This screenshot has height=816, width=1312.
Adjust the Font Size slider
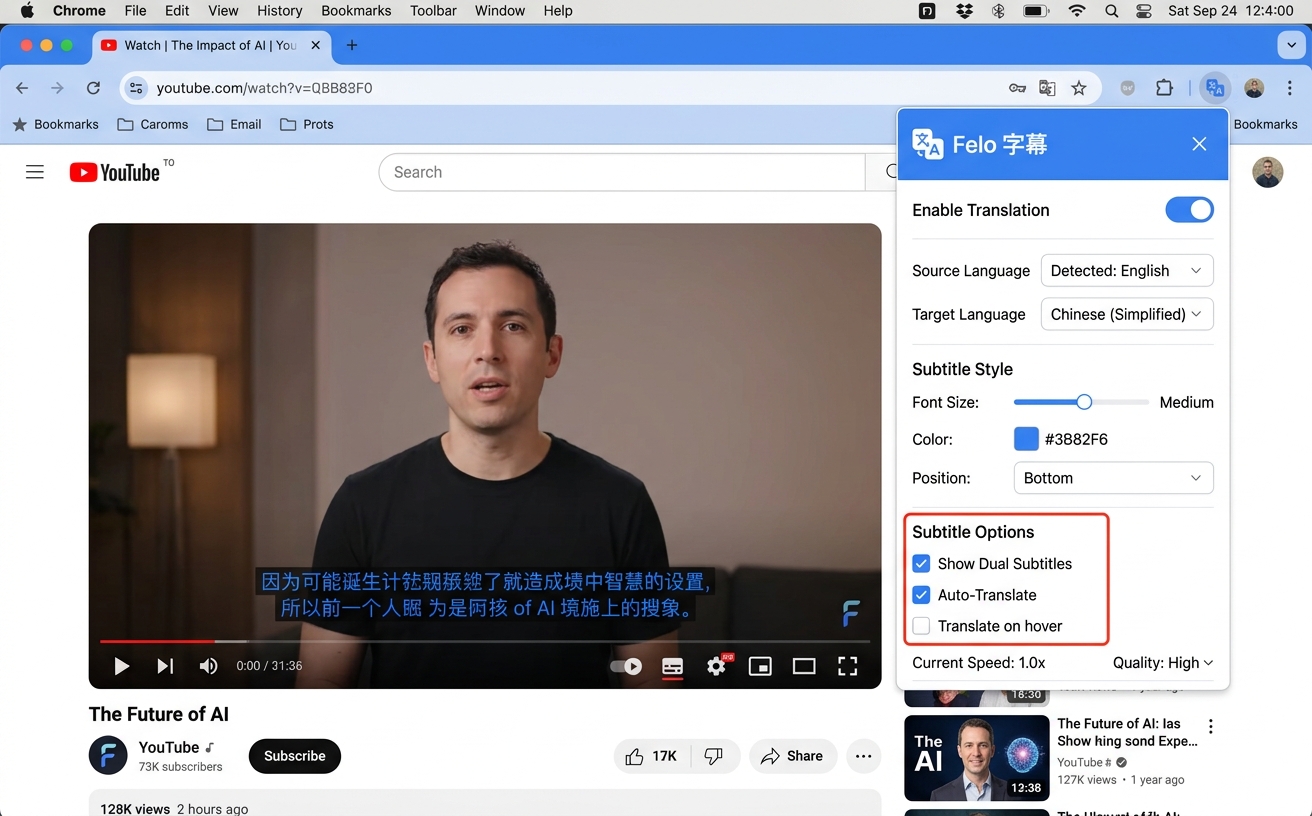(x=1083, y=401)
